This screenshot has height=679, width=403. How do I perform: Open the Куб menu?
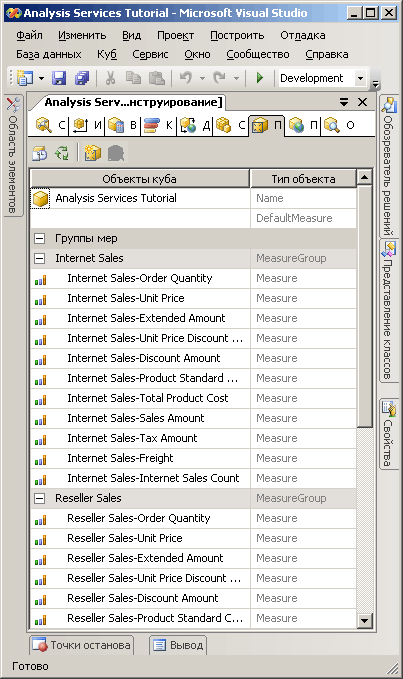(106, 54)
